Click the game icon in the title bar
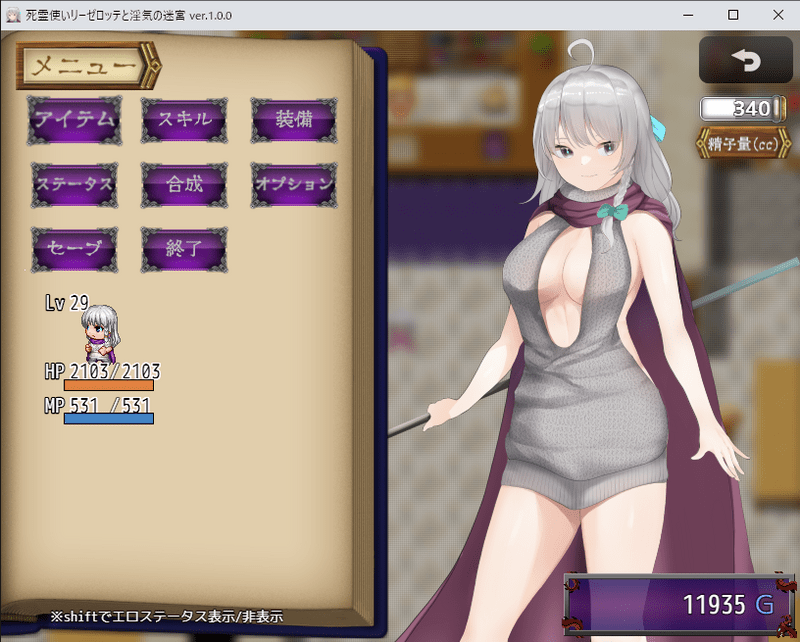 pyautogui.click(x=13, y=15)
